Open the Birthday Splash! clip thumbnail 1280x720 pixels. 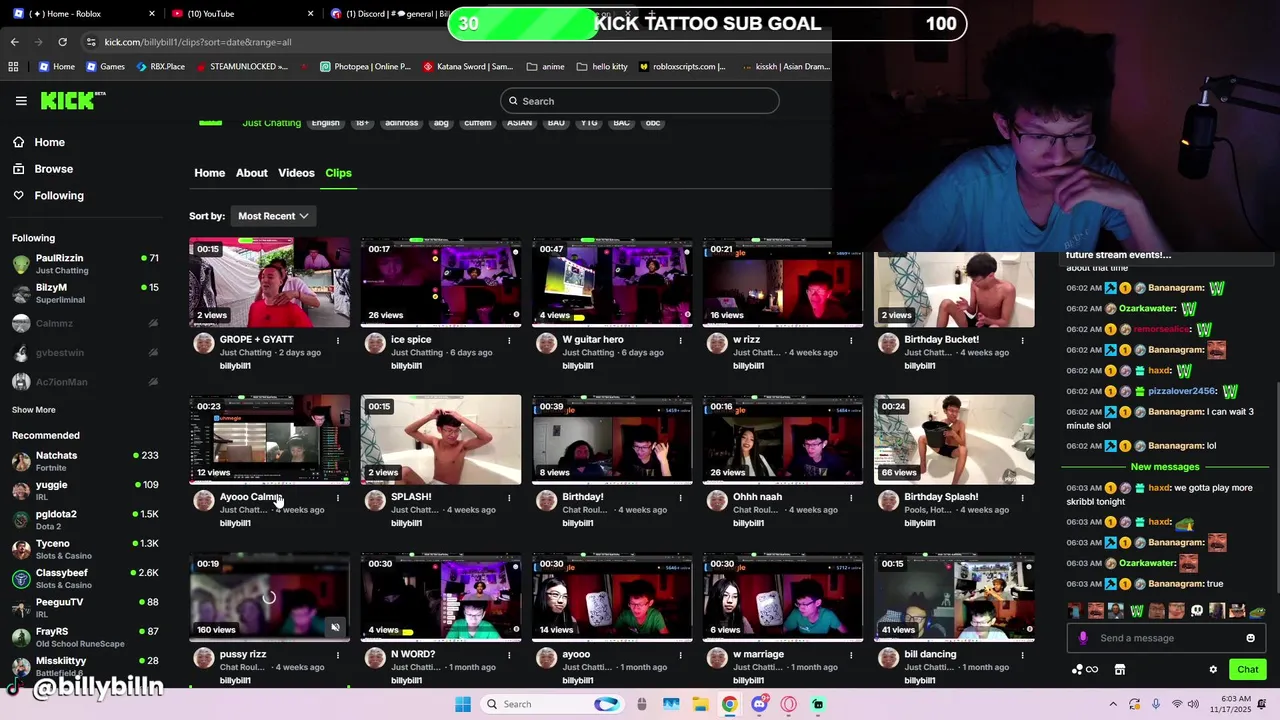pos(954,439)
